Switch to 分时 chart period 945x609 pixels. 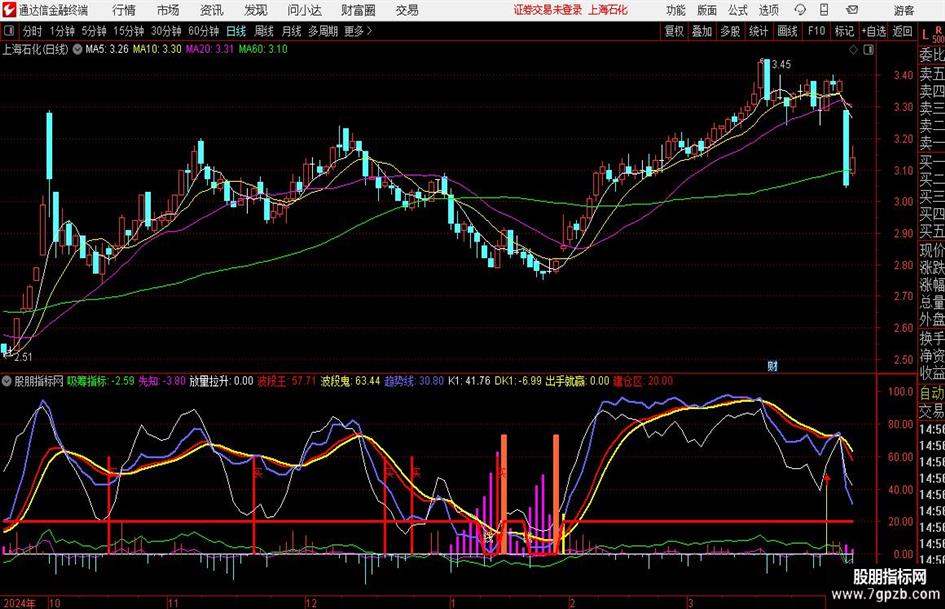pyautogui.click(x=33, y=31)
